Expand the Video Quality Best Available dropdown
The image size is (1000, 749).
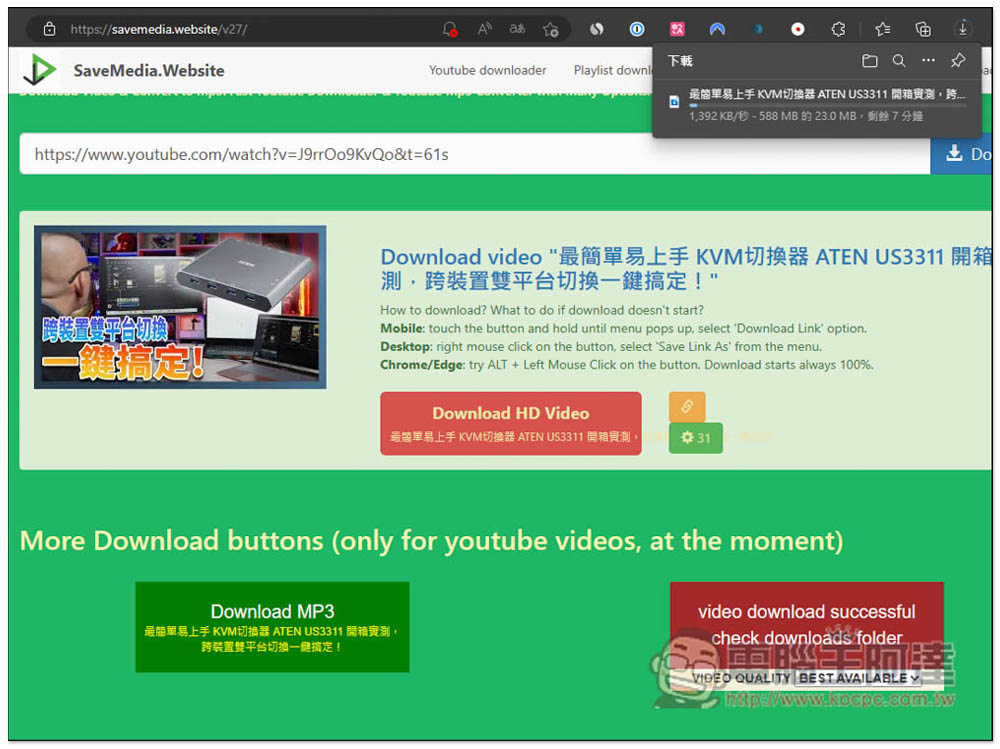coord(858,678)
